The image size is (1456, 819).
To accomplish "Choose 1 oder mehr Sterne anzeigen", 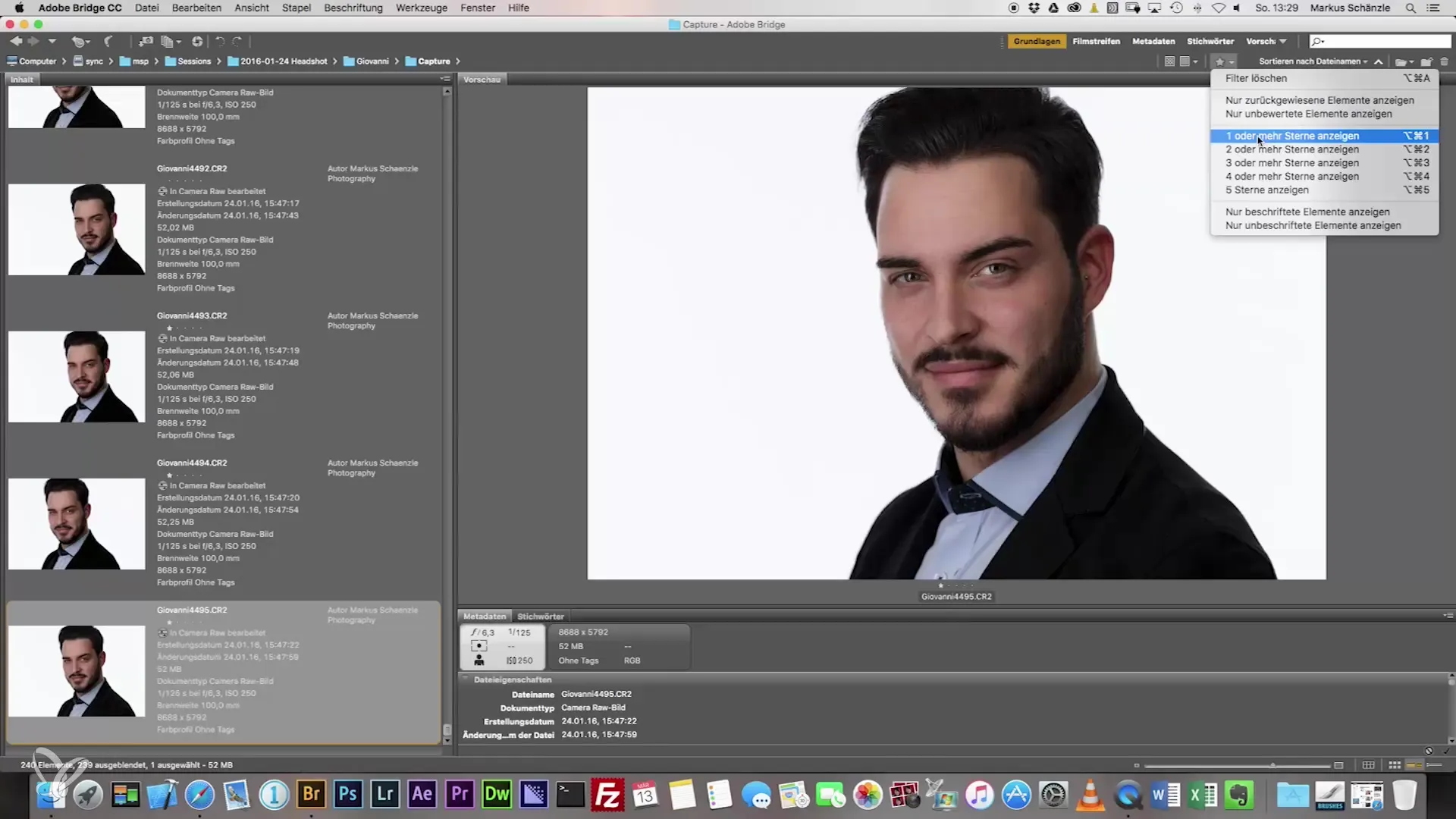I will pos(1324,136).
